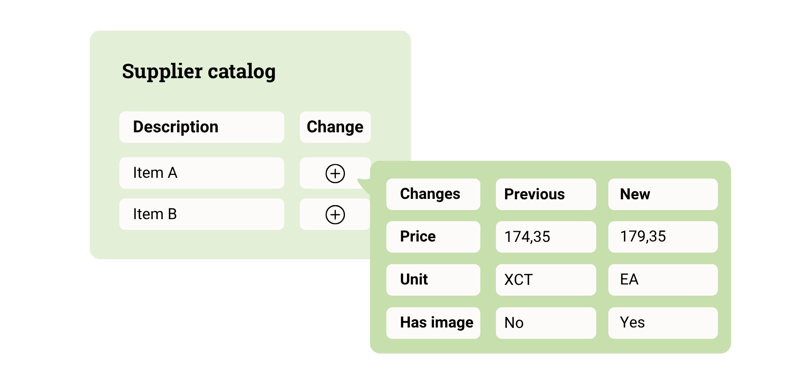
Task: Click the Change column header
Action: coord(335,127)
